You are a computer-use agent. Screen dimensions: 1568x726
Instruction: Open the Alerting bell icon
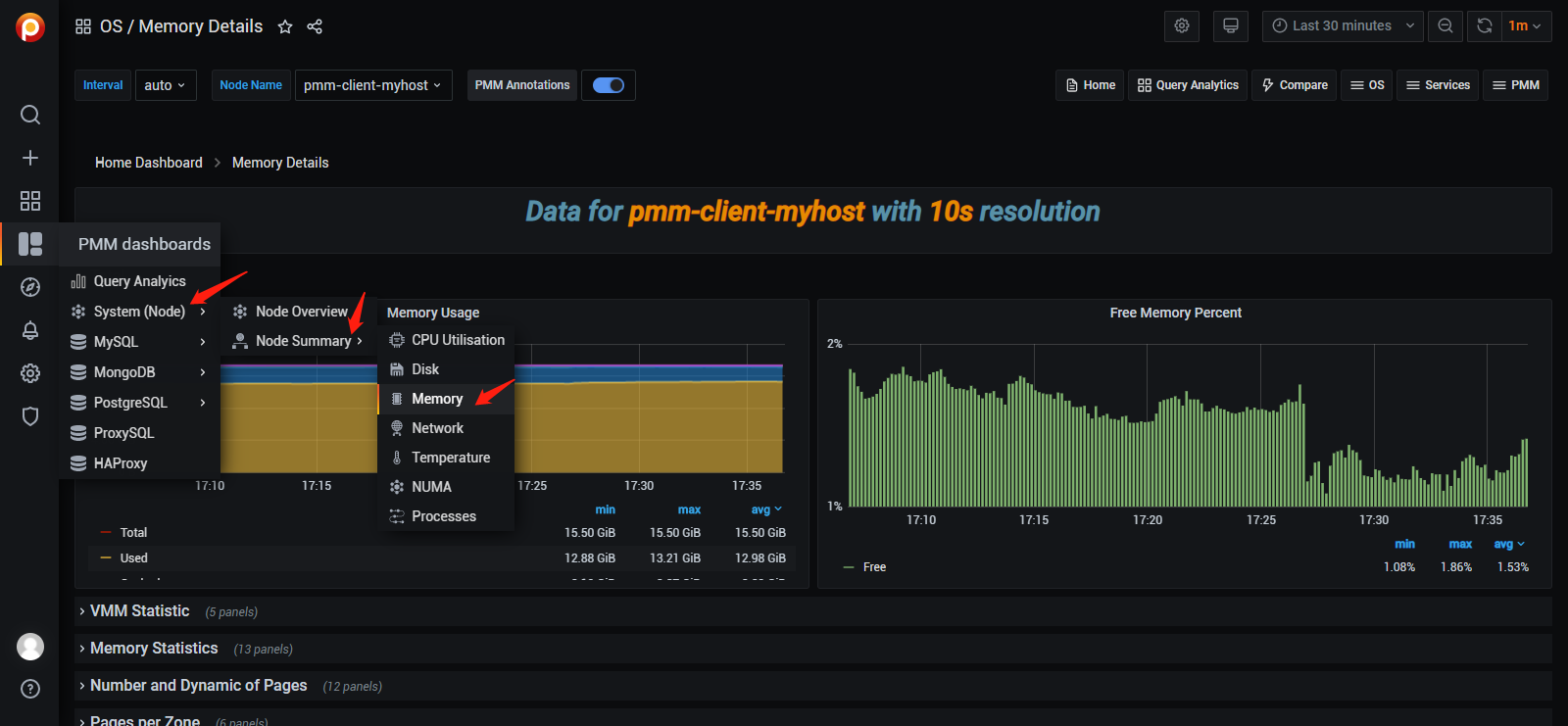[30, 330]
